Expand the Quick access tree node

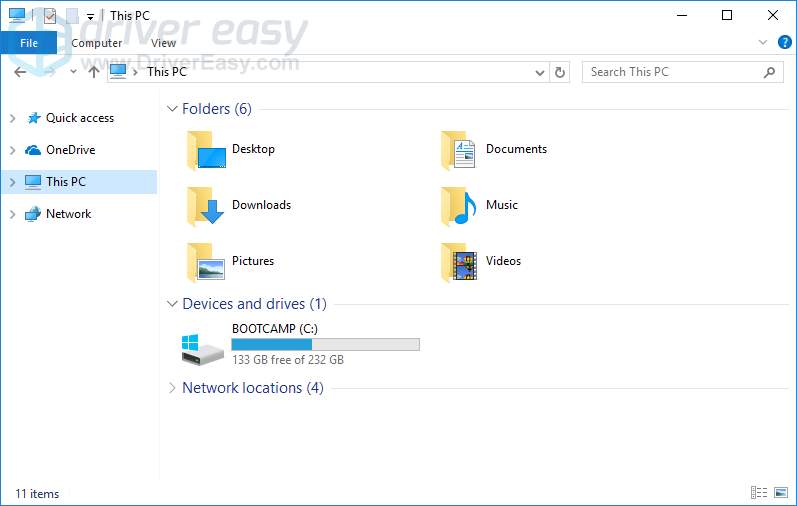point(12,118)
